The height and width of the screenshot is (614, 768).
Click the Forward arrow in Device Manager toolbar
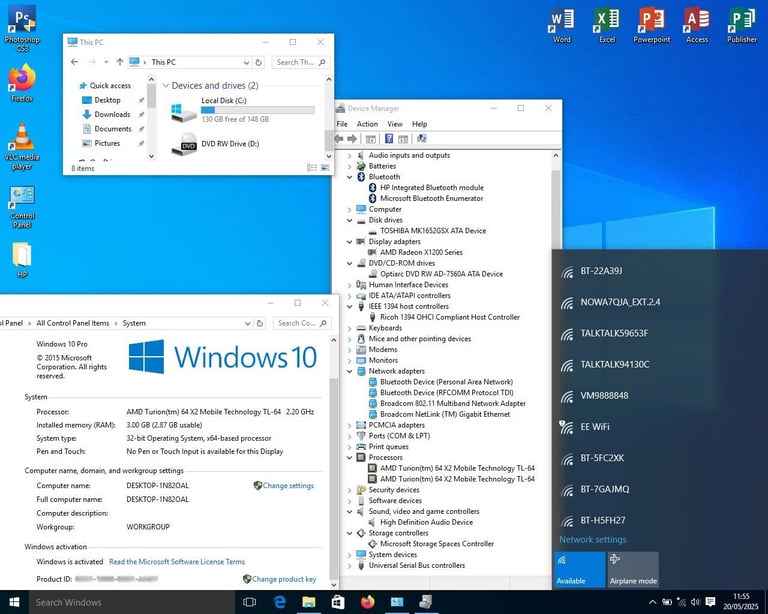pyautogui.click(x=352, y=139)
